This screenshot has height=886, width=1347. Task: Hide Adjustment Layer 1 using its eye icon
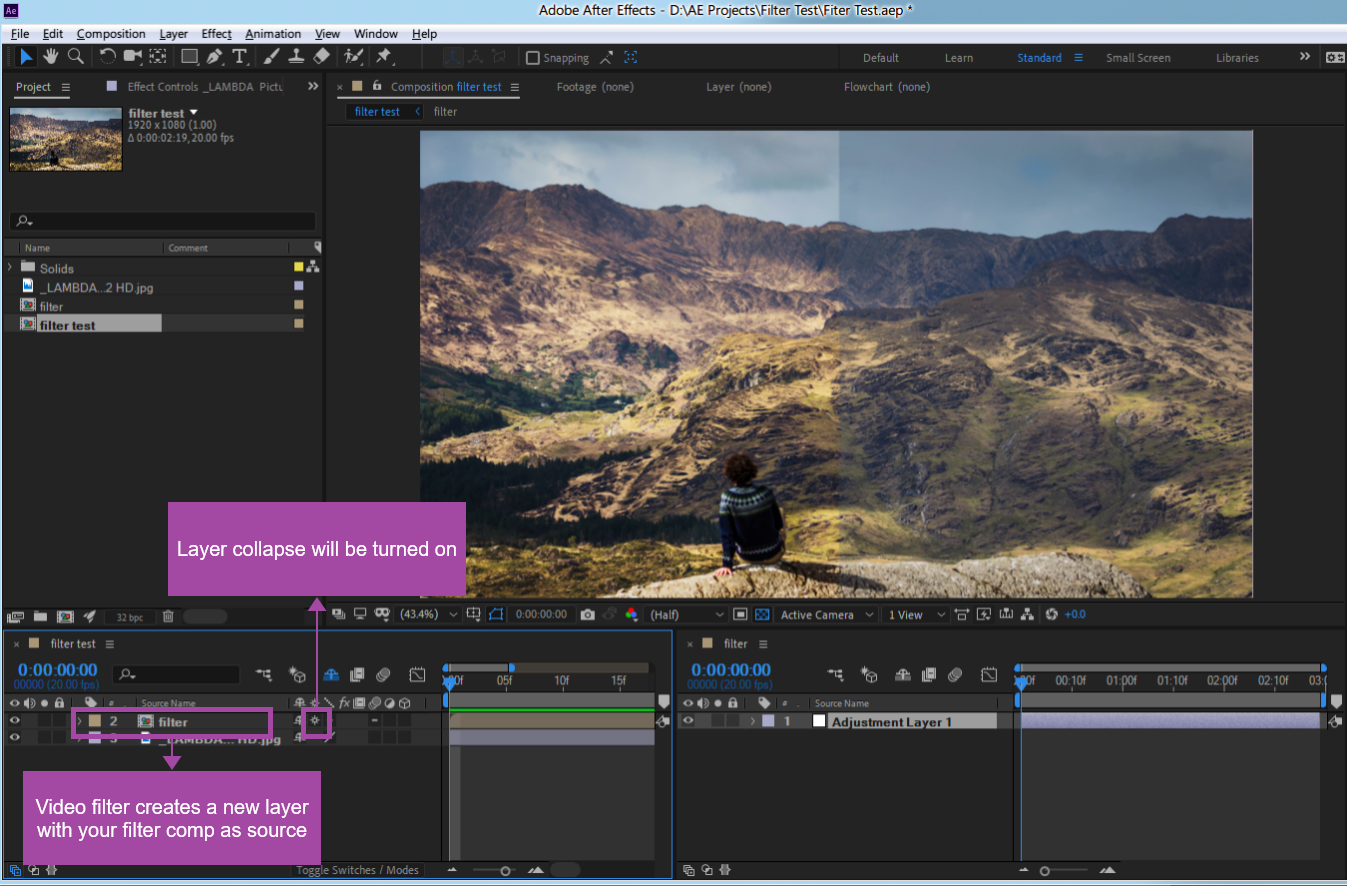(x=688, y=721)
